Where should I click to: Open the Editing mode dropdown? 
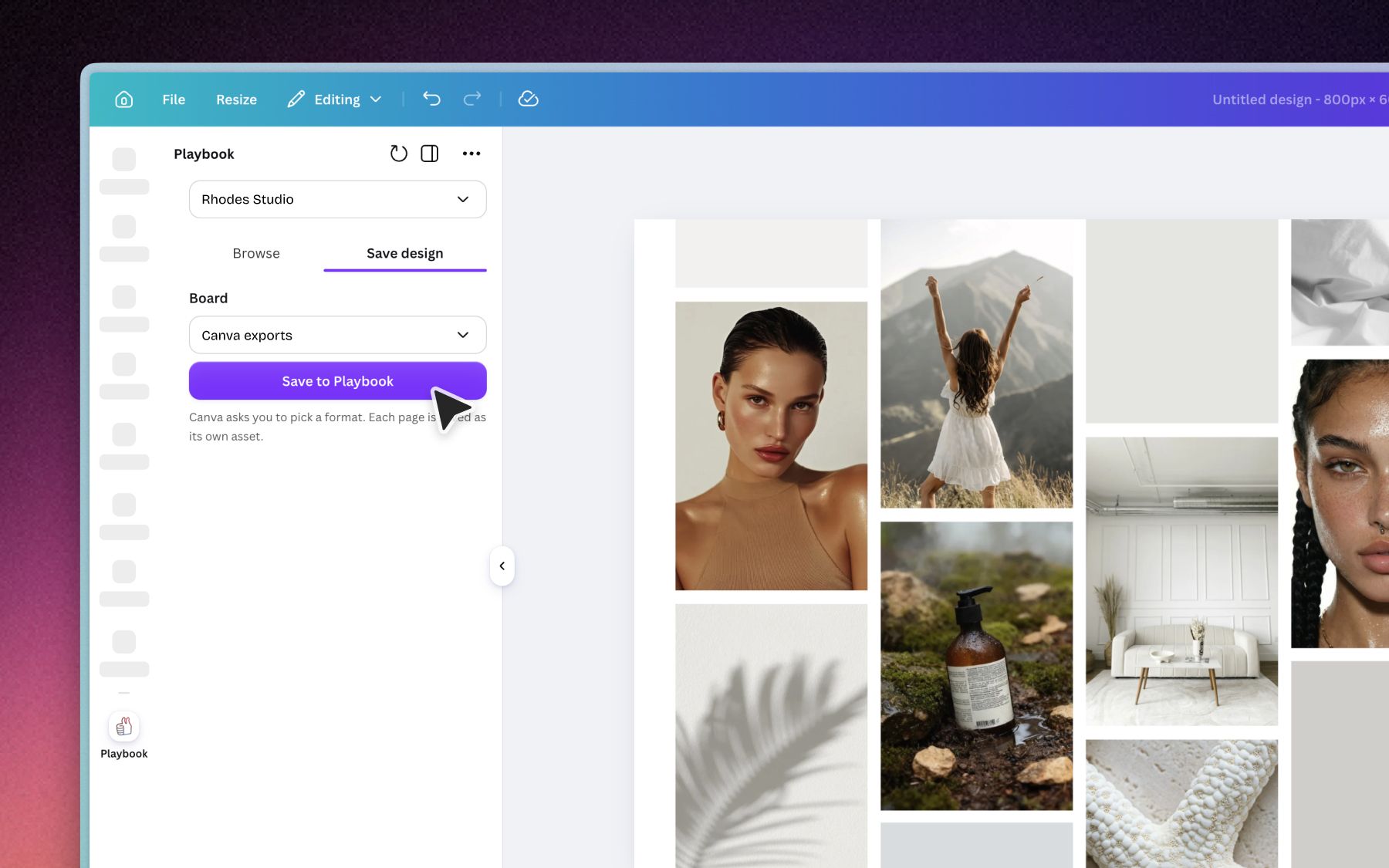coord(334,100)
